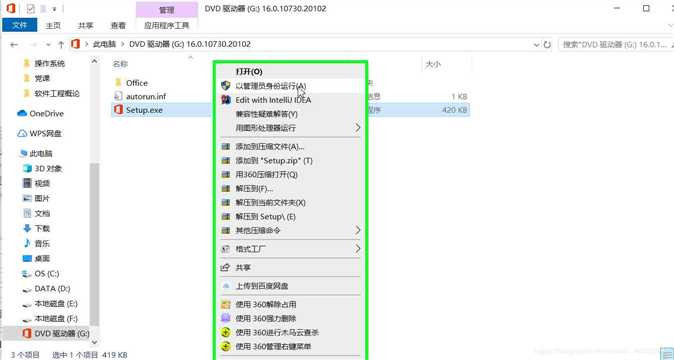Click the Office icon in the title bar
The image size is (674, 360).
coord(11,8)
